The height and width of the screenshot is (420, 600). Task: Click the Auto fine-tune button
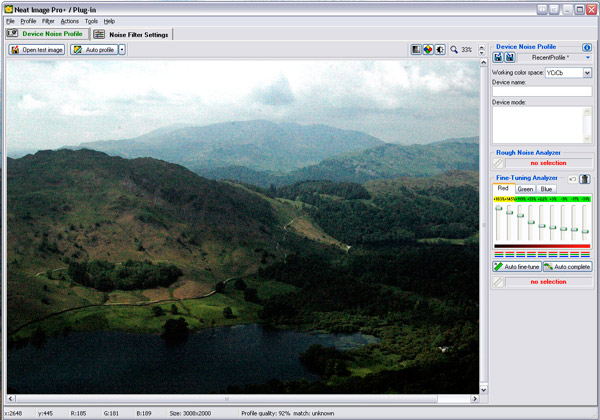point(517,267)
